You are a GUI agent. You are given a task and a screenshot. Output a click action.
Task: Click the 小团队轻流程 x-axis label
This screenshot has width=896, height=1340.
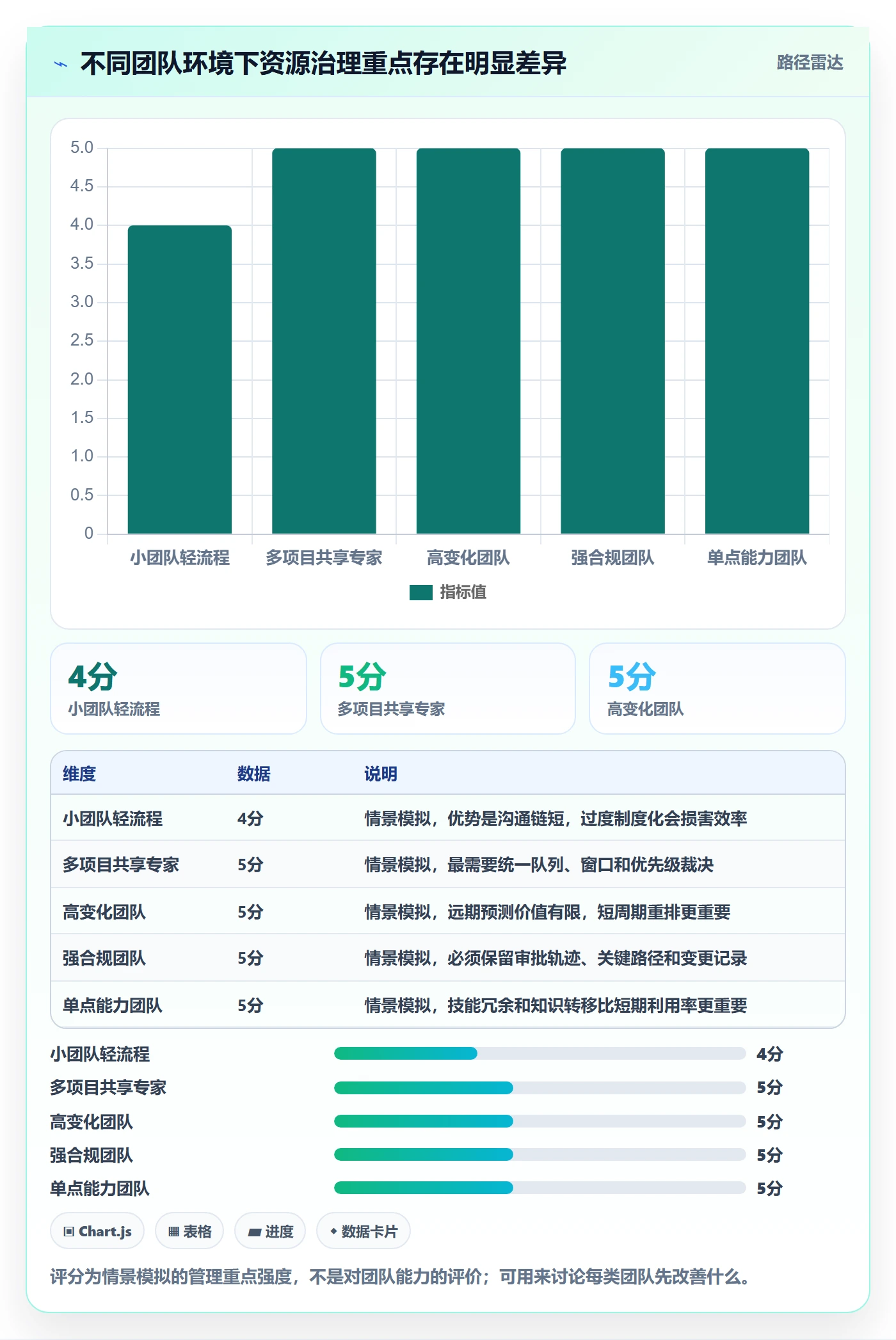(180, 558)
